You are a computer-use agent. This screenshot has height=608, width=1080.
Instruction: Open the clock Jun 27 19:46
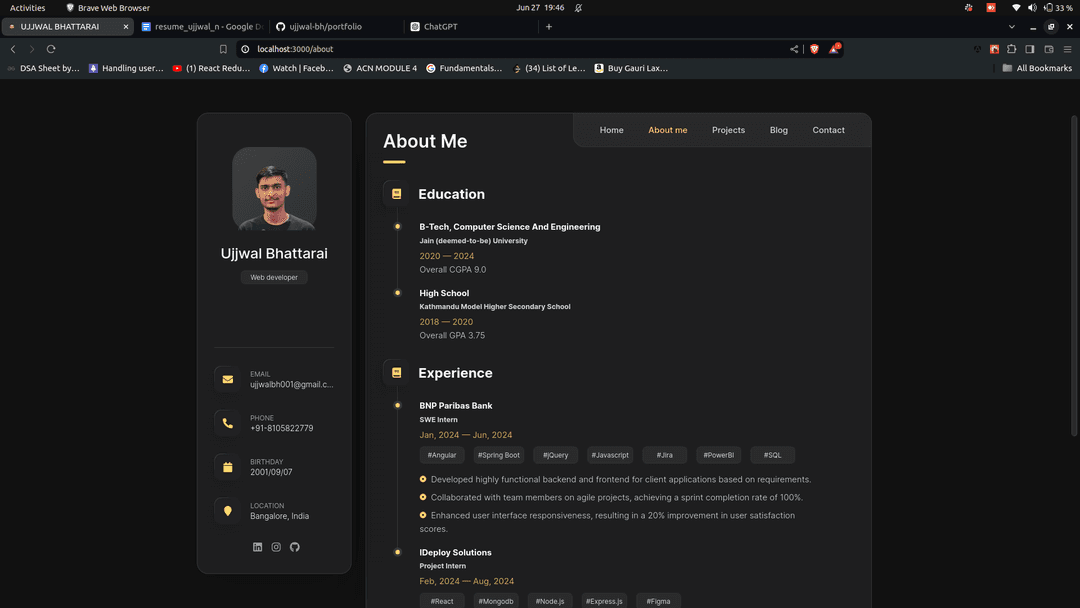(540, 8)
